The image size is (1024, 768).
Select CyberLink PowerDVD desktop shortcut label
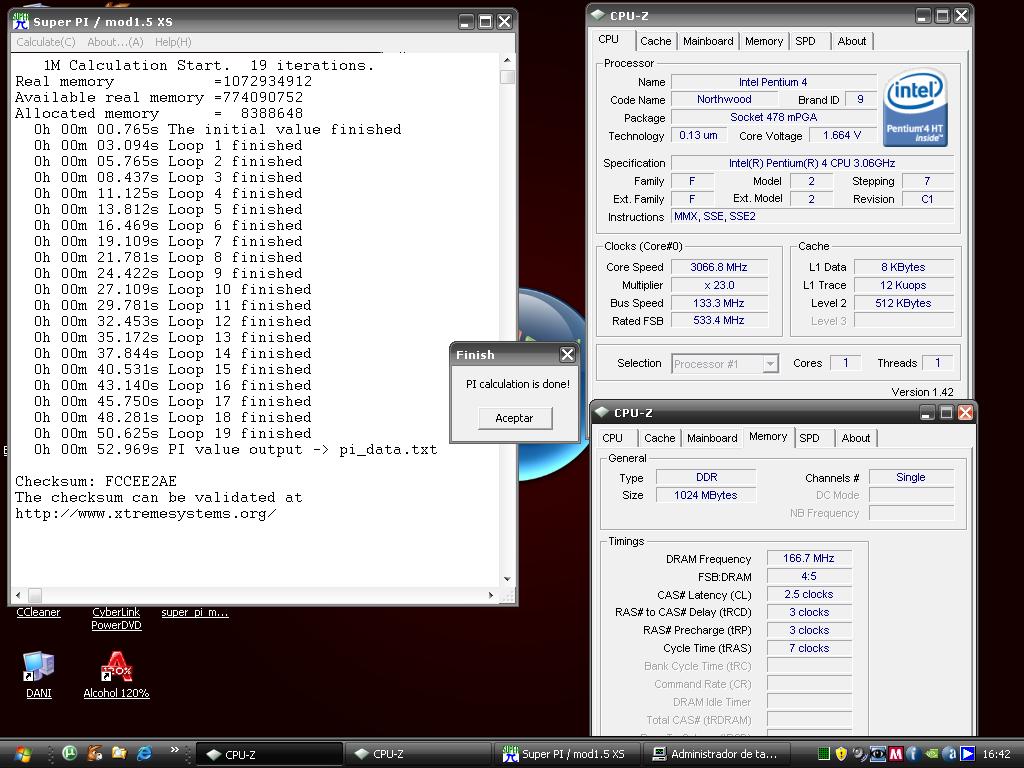click(x=116, y=618)
